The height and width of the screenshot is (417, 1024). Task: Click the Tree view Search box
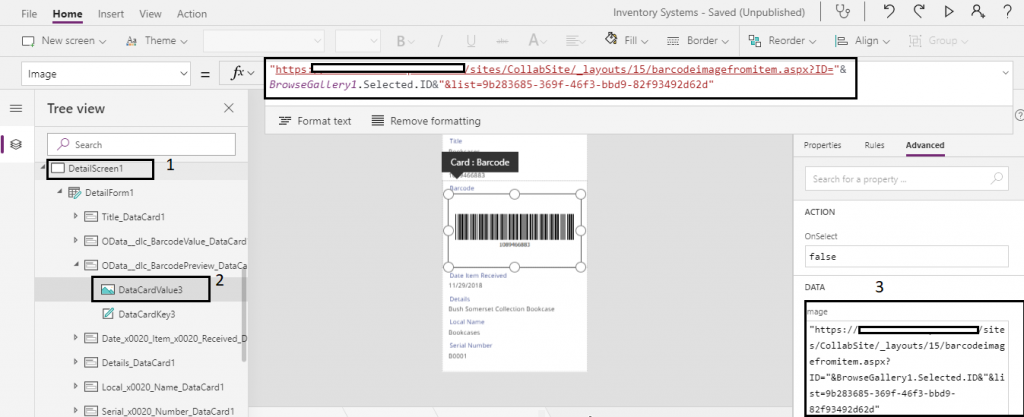141,144
